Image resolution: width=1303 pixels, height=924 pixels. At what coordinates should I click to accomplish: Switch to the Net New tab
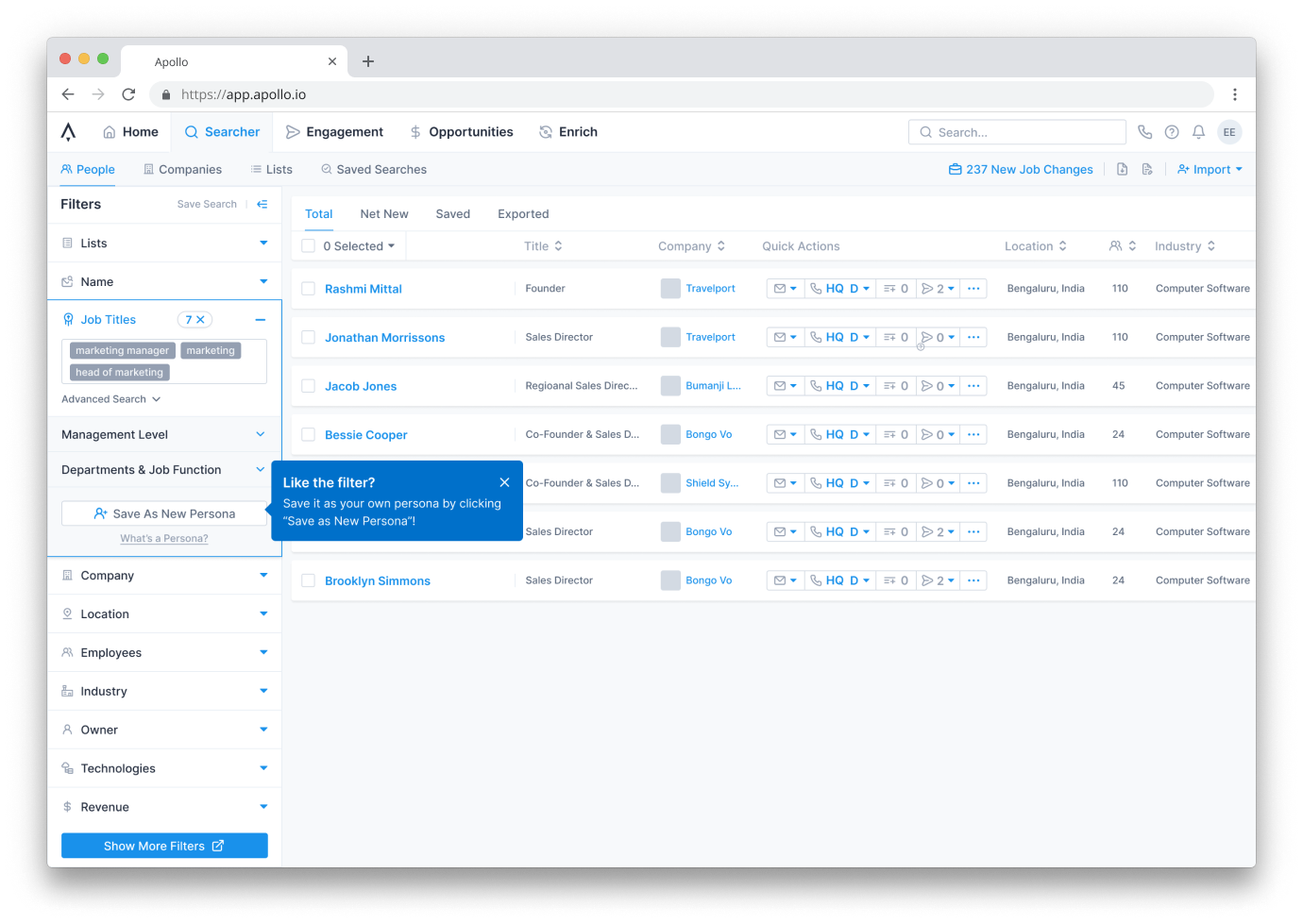384,214
